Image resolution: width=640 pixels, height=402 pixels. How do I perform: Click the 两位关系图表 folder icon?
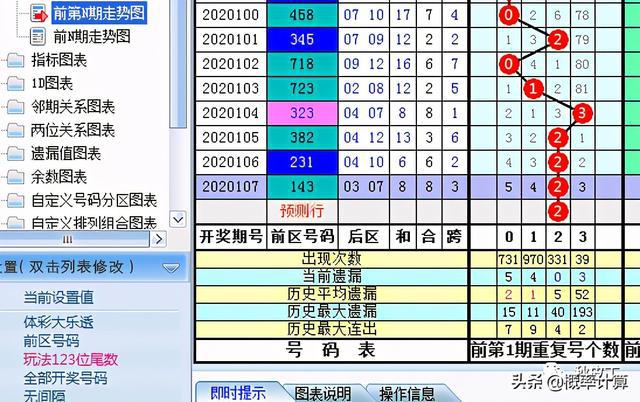(x=16, y=129)
